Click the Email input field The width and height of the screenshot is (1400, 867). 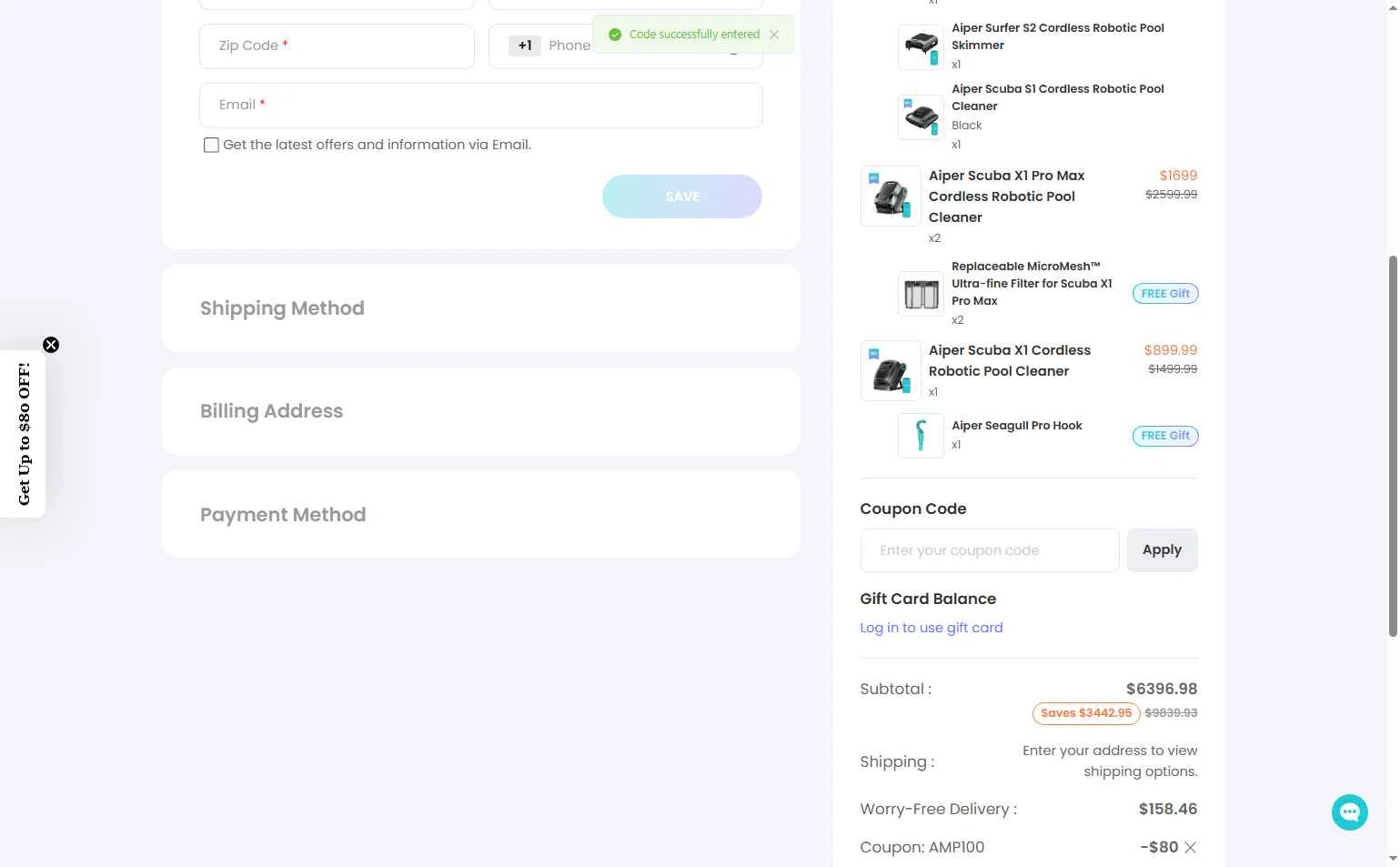[x=481, y=106]
